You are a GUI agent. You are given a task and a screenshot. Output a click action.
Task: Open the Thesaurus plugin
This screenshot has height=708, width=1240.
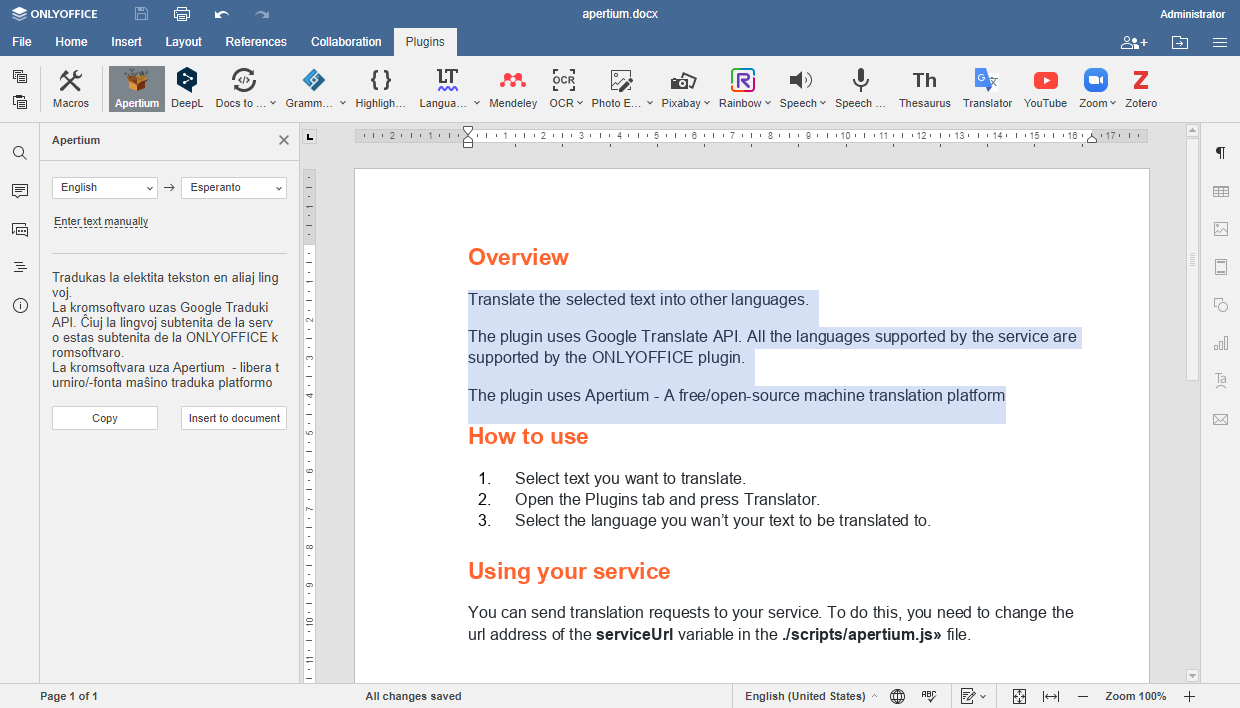click(x=925, y=88)
